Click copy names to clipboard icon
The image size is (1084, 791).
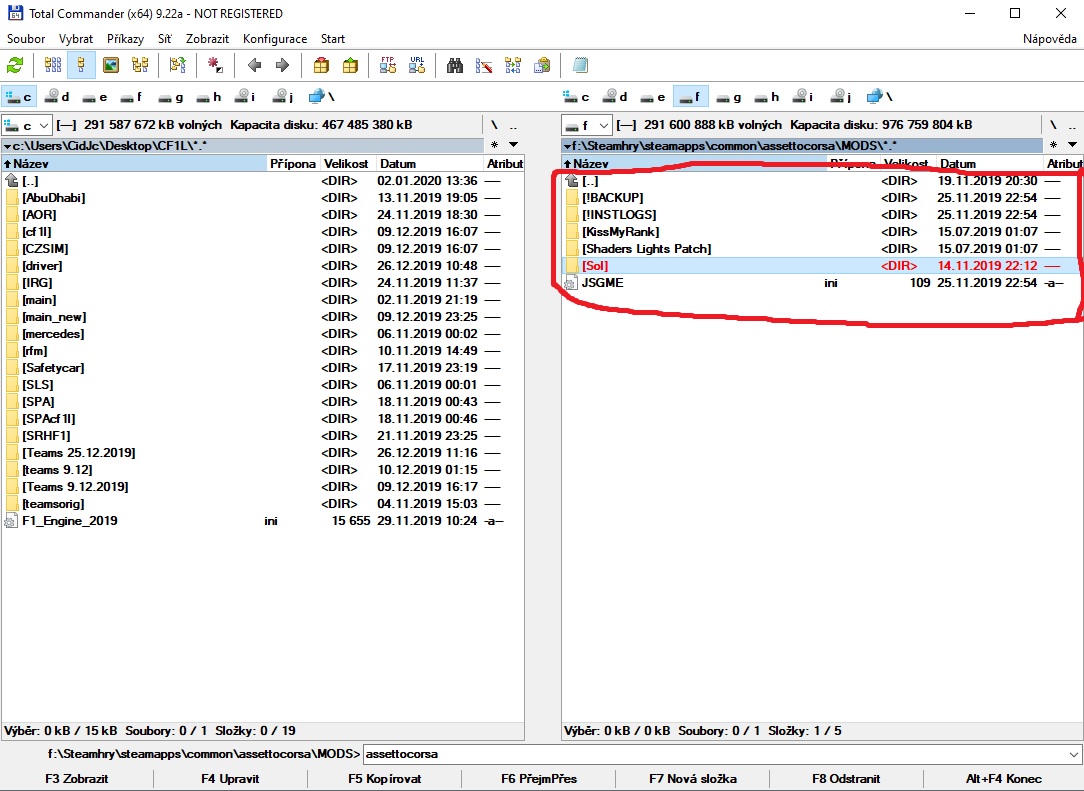(543, 66)
